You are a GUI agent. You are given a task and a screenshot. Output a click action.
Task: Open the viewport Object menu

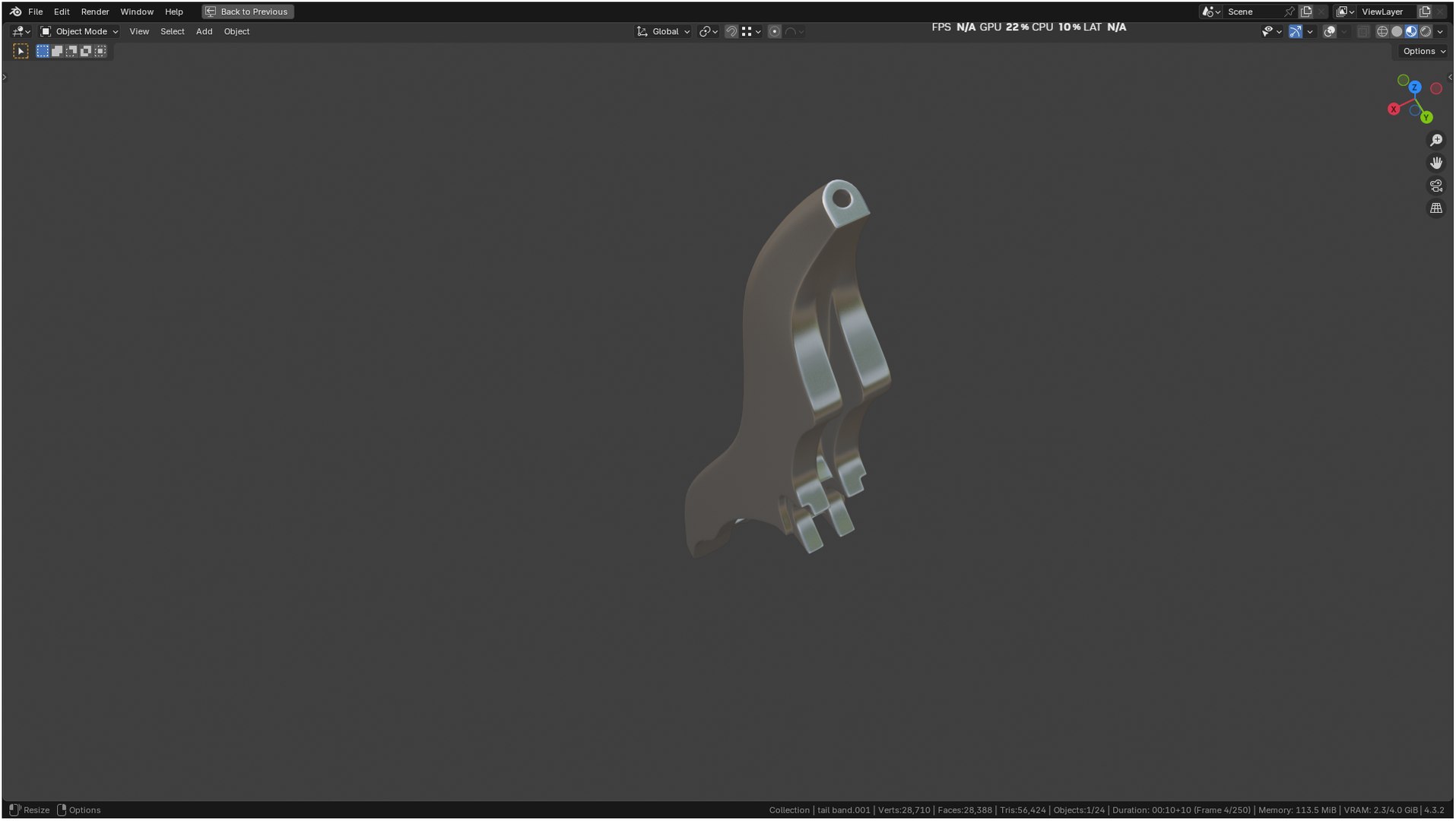(236, 31)
